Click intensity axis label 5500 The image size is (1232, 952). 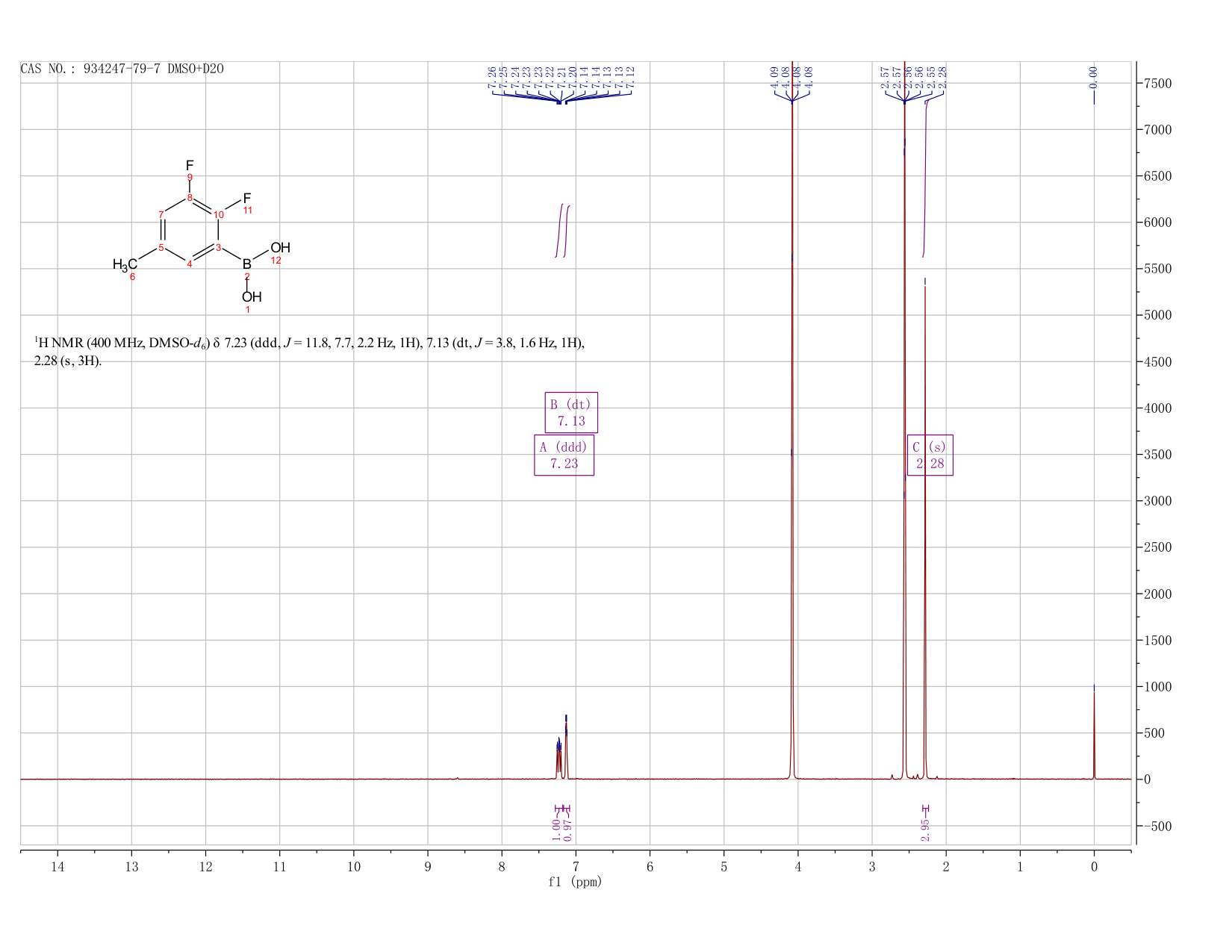point(1157,269)
